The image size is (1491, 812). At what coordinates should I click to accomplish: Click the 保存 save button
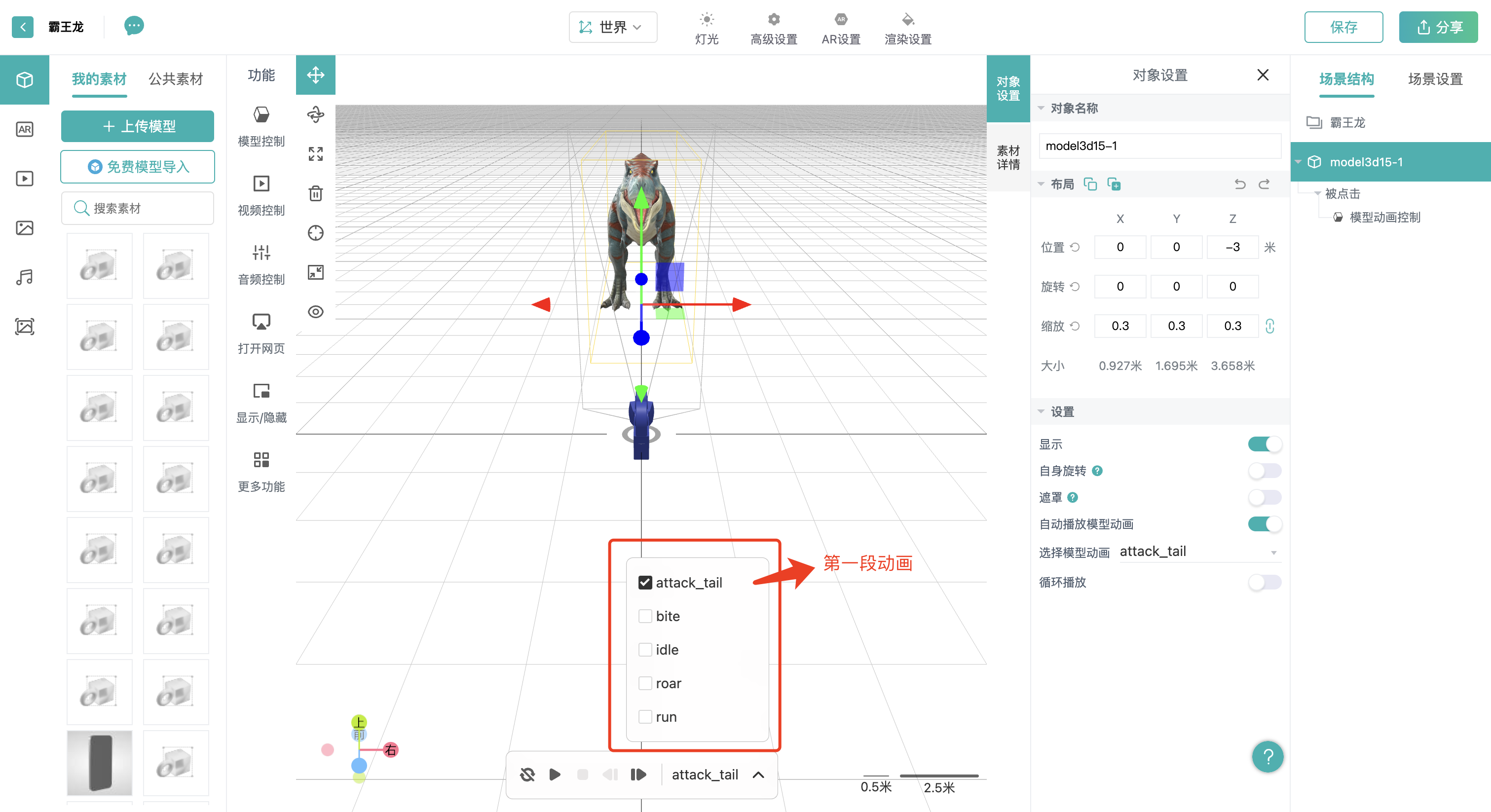(x=1343, y=27)
